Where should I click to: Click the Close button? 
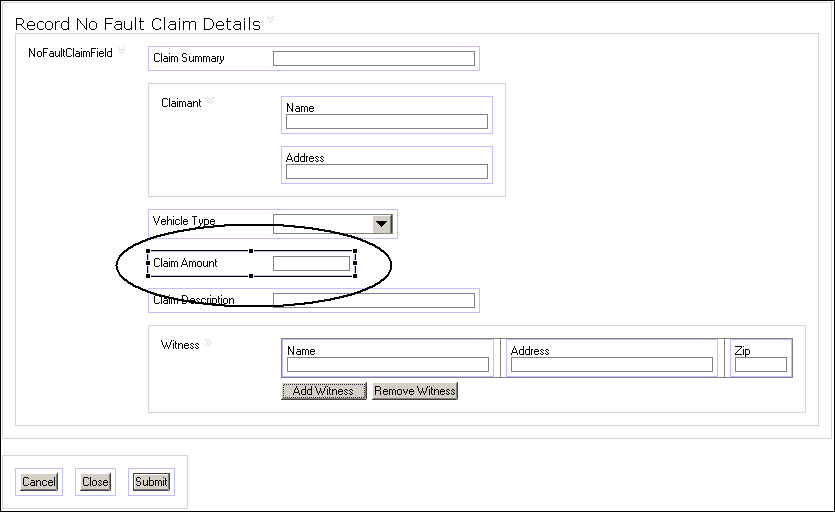click(x=95, y=482)
